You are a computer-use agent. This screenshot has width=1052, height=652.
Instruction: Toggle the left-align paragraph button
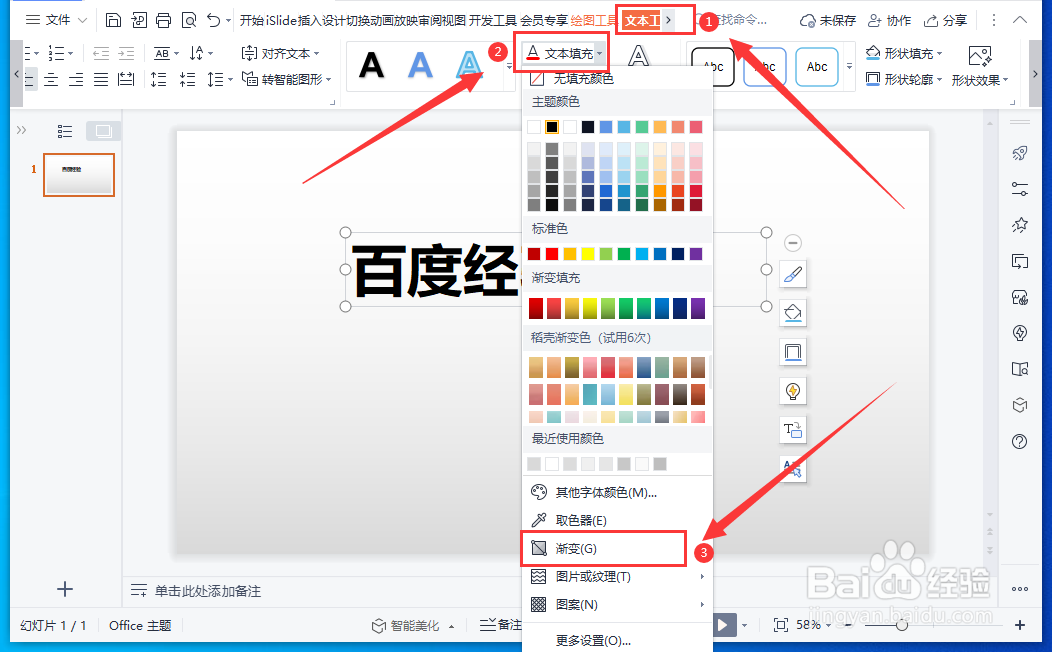(x=30, y=80)
